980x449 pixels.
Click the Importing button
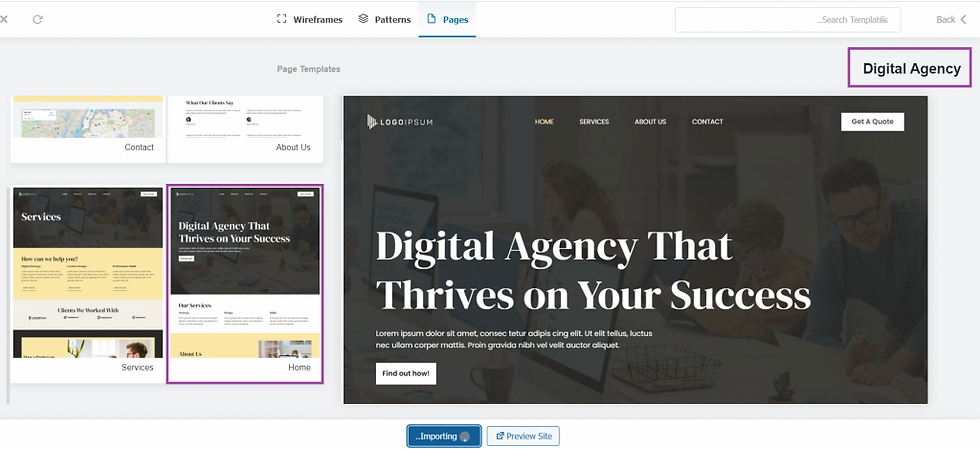pyautogui.click(x=444, y=436)
